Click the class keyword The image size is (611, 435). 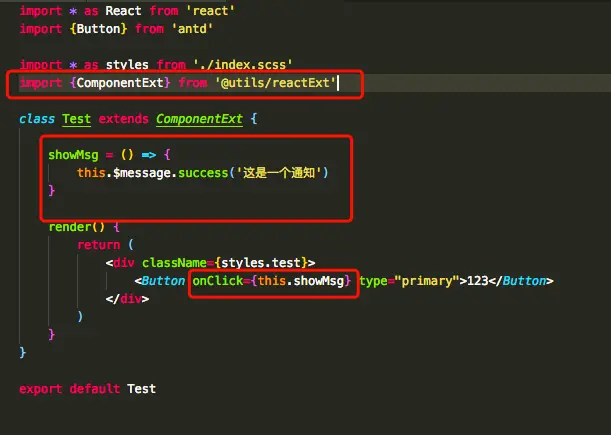tap(37, 118)
